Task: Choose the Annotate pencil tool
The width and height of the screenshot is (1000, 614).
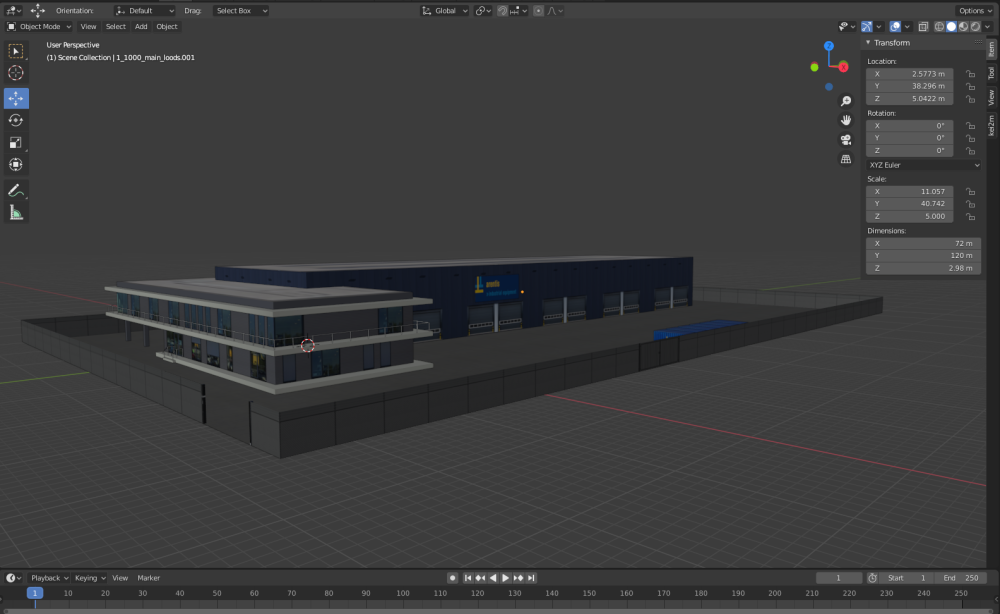Action: click(16, 190)
